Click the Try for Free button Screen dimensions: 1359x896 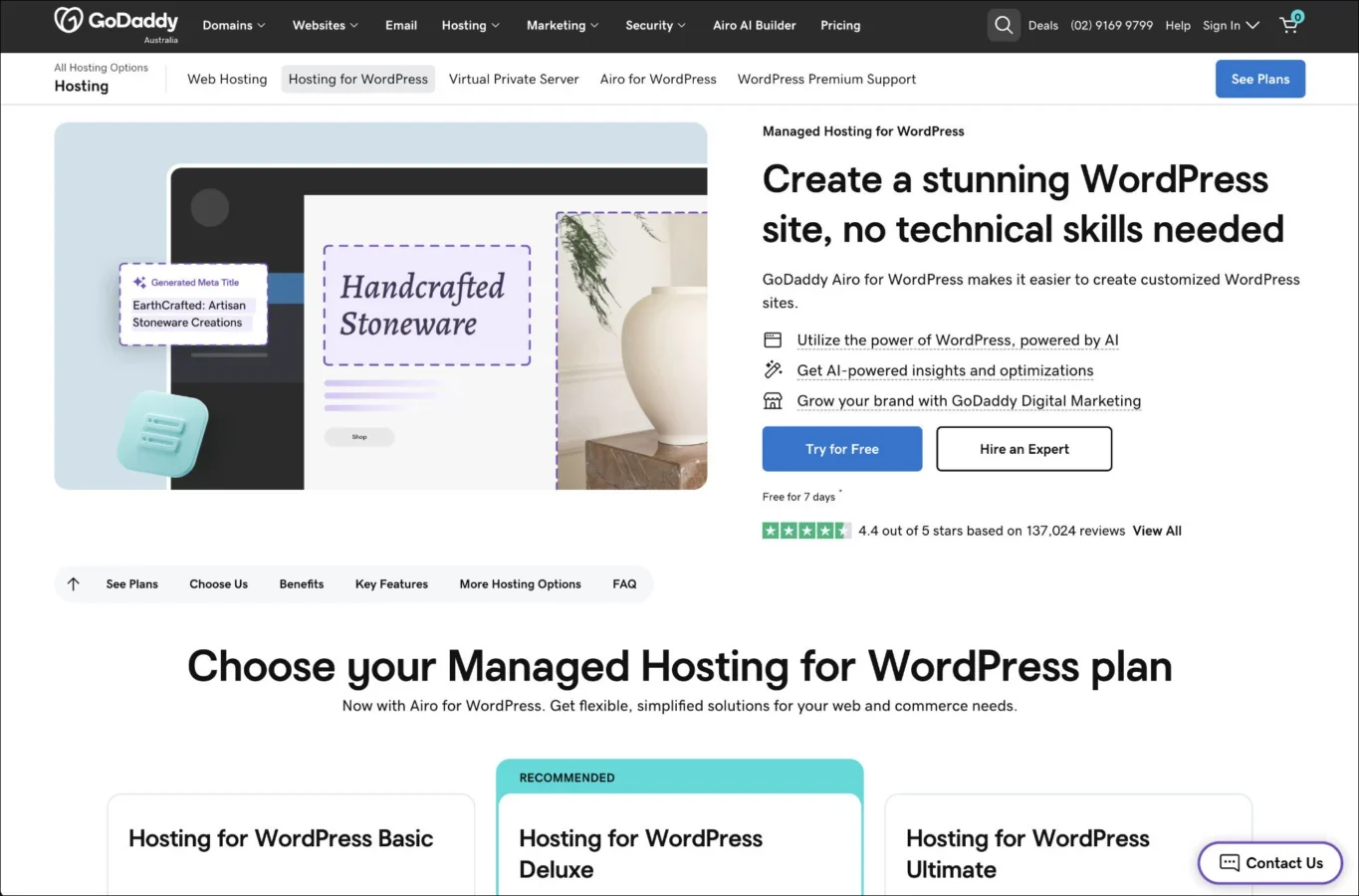[x=842, y=449]
